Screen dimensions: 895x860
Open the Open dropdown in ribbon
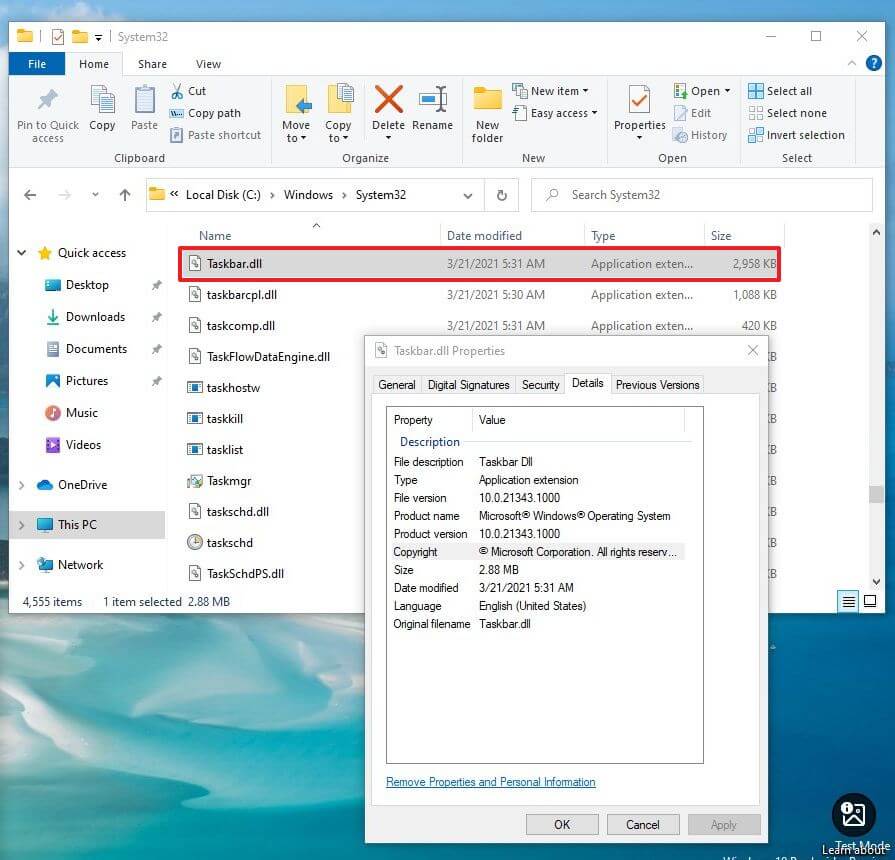tap(702, 91)
